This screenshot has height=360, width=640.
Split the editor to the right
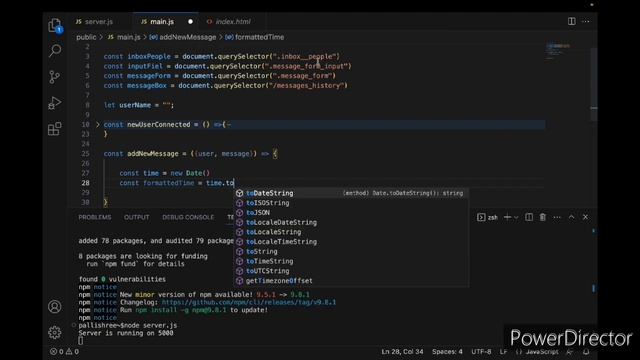tap(571, 21)
